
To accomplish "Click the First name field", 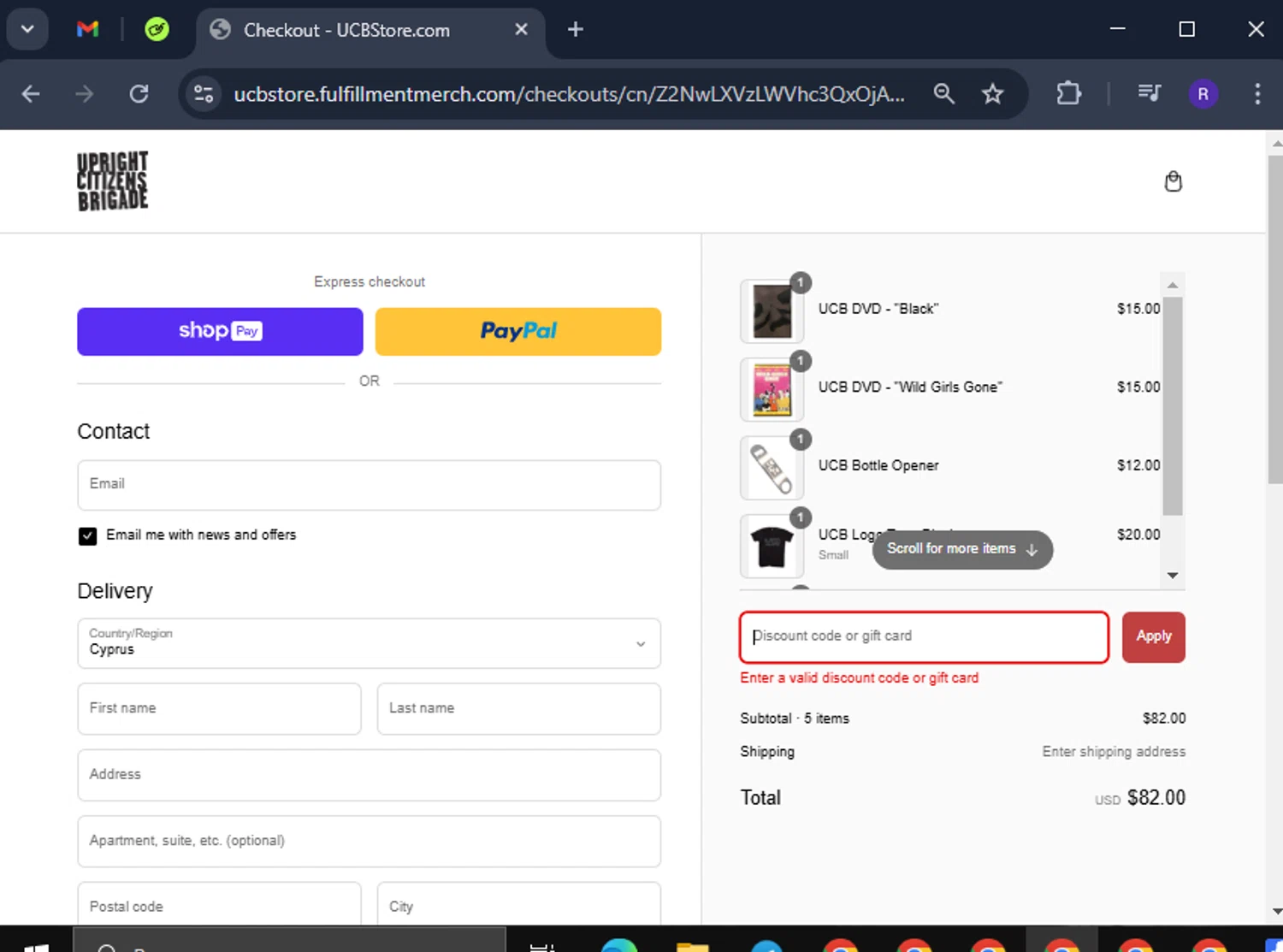I will point(219,708).
